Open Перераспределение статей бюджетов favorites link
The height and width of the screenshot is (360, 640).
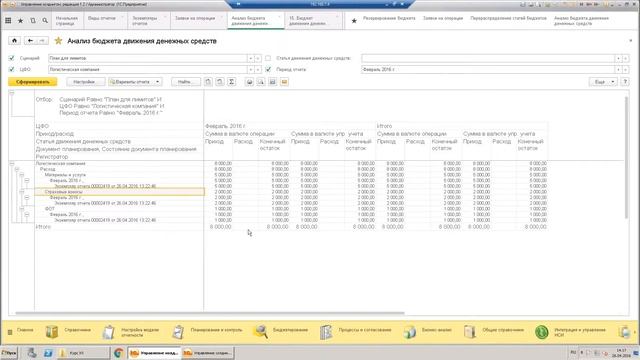508,18
